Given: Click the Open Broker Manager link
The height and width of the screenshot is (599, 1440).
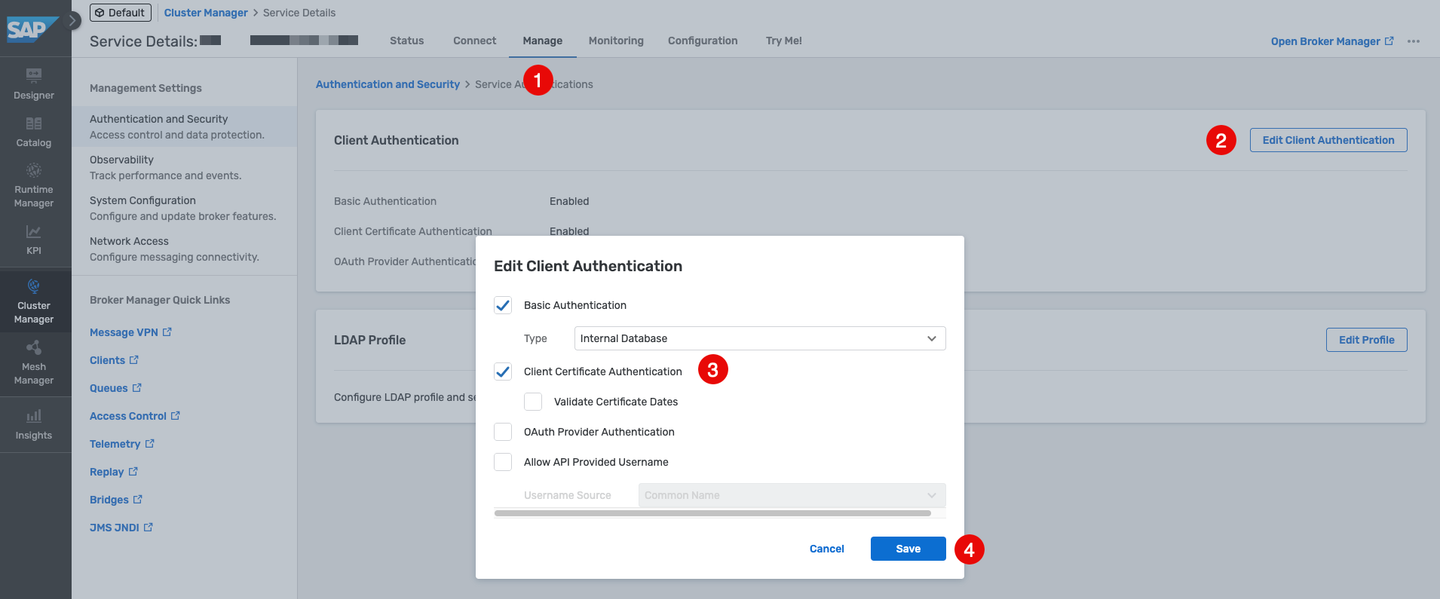Looking at the screenshot, I should pos(1332,41).
